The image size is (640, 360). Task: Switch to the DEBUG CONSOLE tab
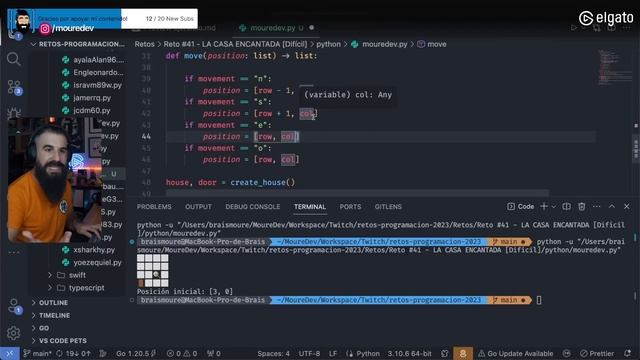(253, 207)
